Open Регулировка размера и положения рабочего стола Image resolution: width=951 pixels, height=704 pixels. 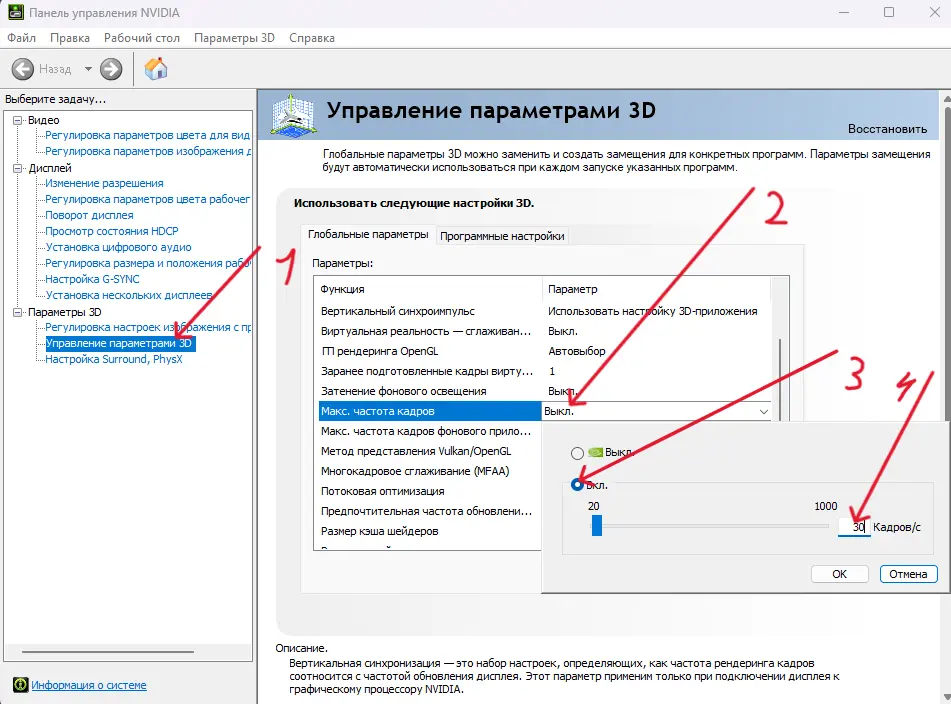pos(148,263)
